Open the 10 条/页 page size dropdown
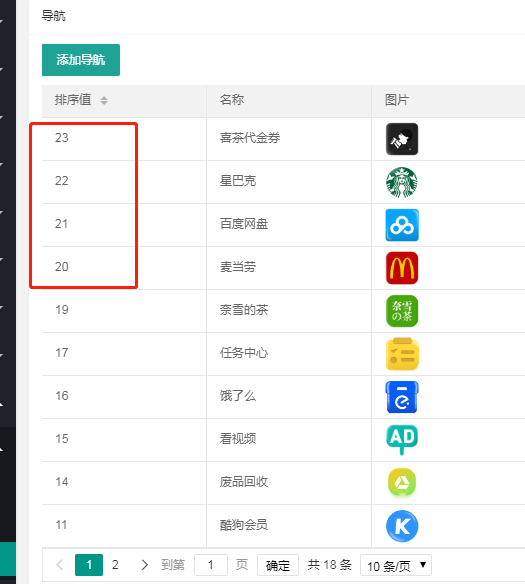The image size is (525, 584). tap(396, 565)
